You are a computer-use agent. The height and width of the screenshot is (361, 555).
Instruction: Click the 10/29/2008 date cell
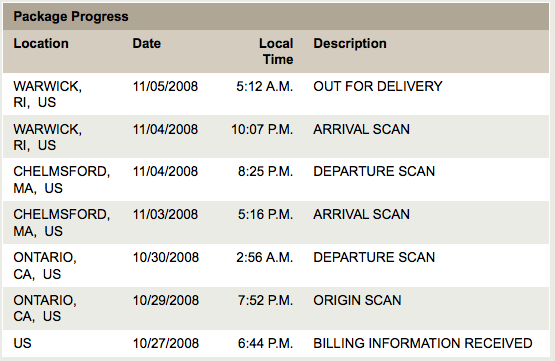166,300
